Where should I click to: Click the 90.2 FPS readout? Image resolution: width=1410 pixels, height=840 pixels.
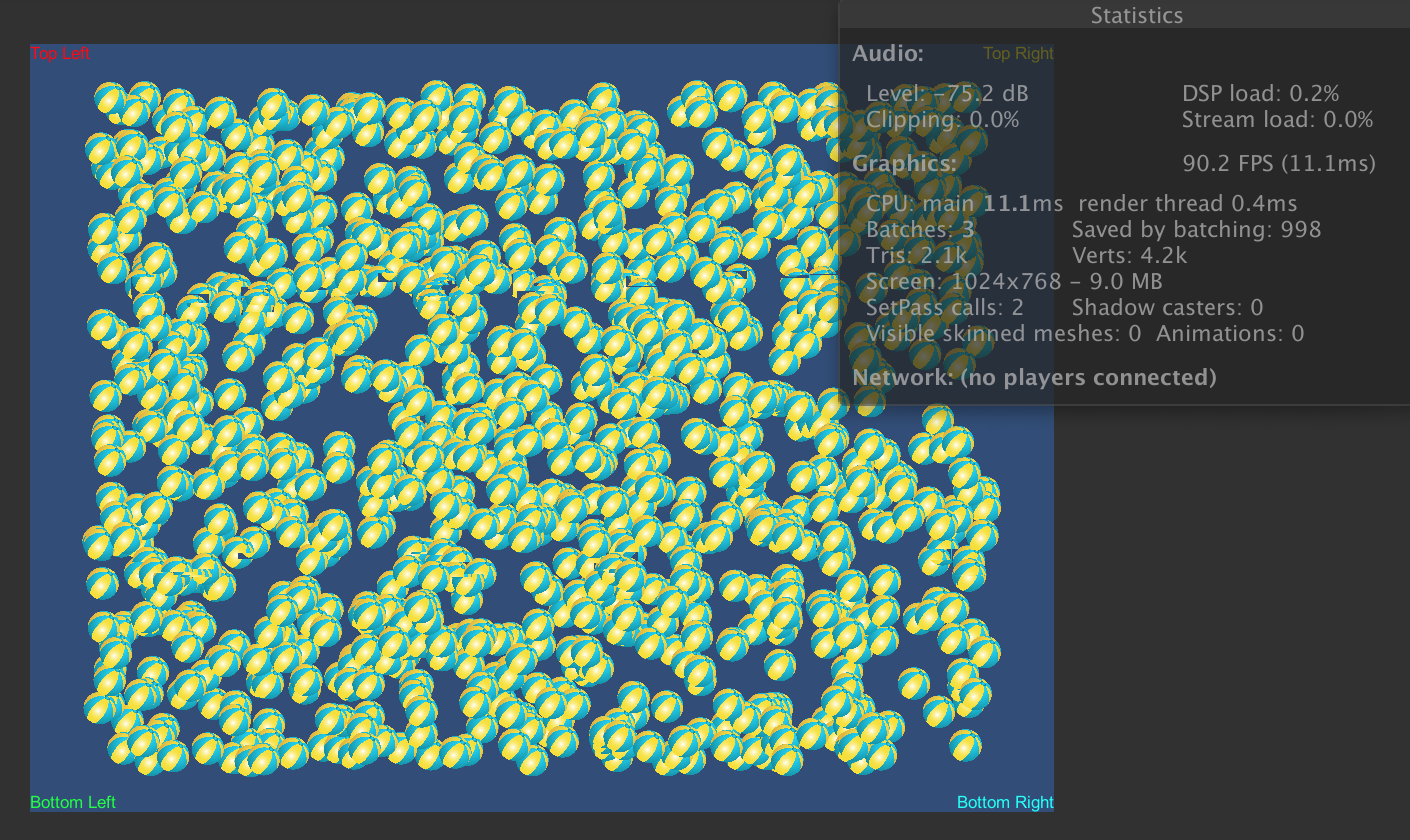click(x=1279, y=163)
